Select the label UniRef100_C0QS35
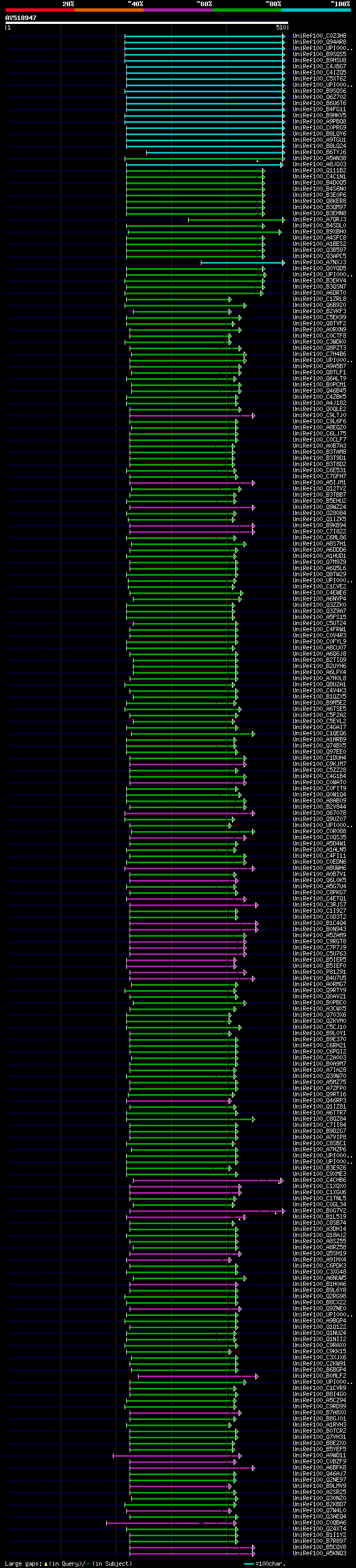The width and height of the screenshot is (356, 1568). point(319,838)
